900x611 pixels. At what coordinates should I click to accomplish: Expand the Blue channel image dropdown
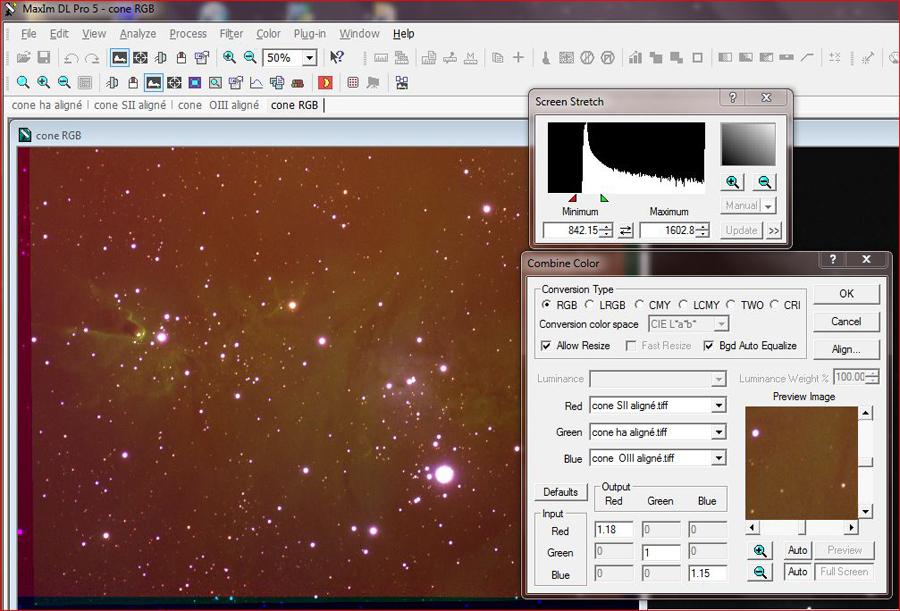click(x=718, y=458)
